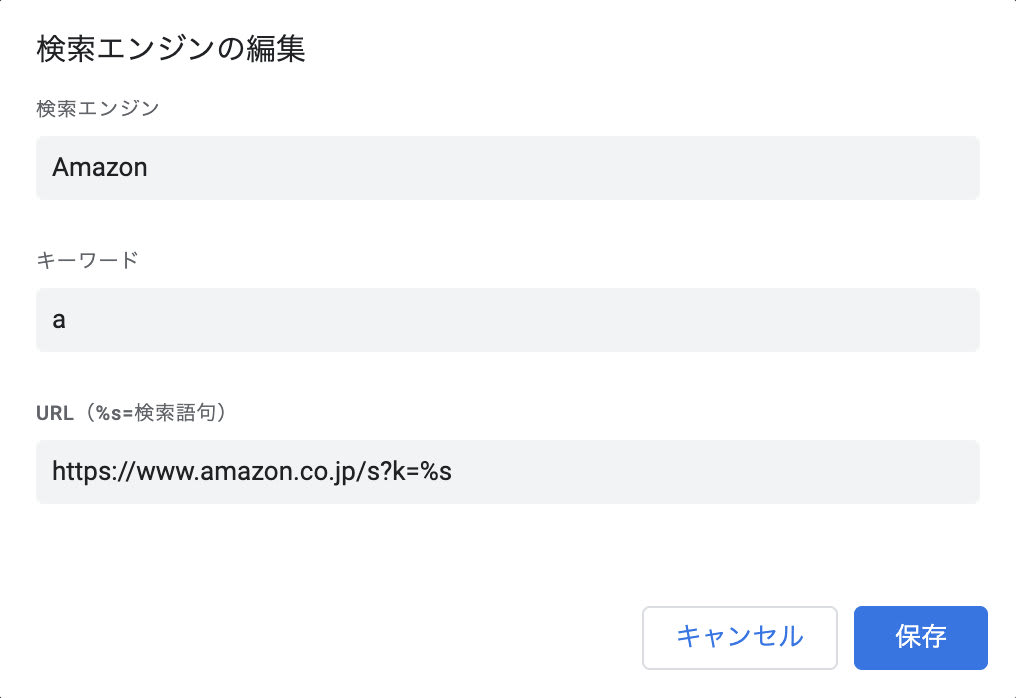The image size is (1016, 698).
Task: Click empty right side of keyword field
Action: [x=700, y=320]
